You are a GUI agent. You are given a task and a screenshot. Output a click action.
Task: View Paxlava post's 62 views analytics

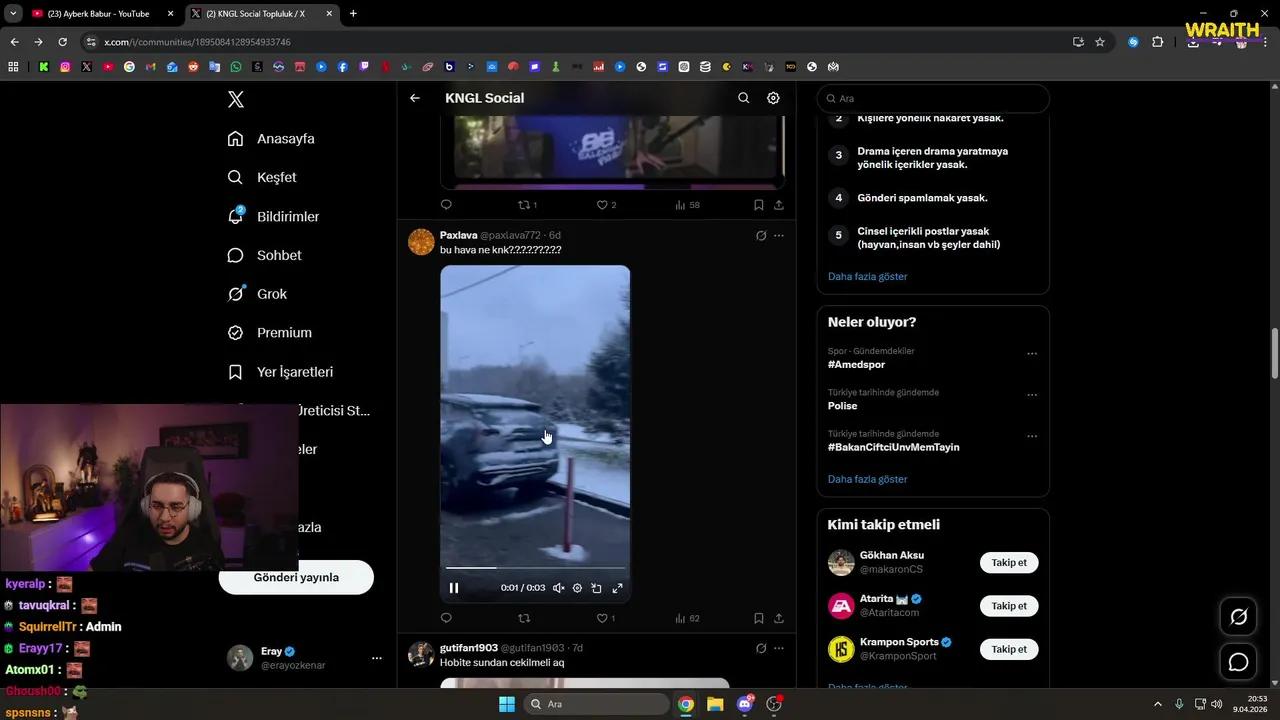coord(687,618)
